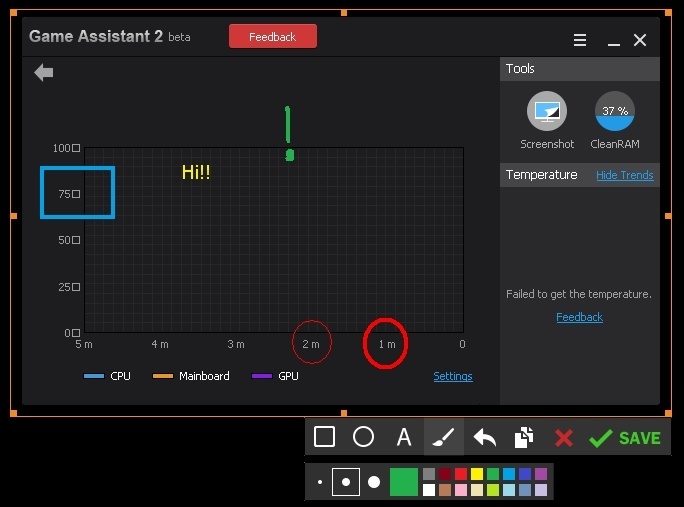
Task: Open the temperature chart Settings link
Action: pyautogui.click(x=453, y=376)
